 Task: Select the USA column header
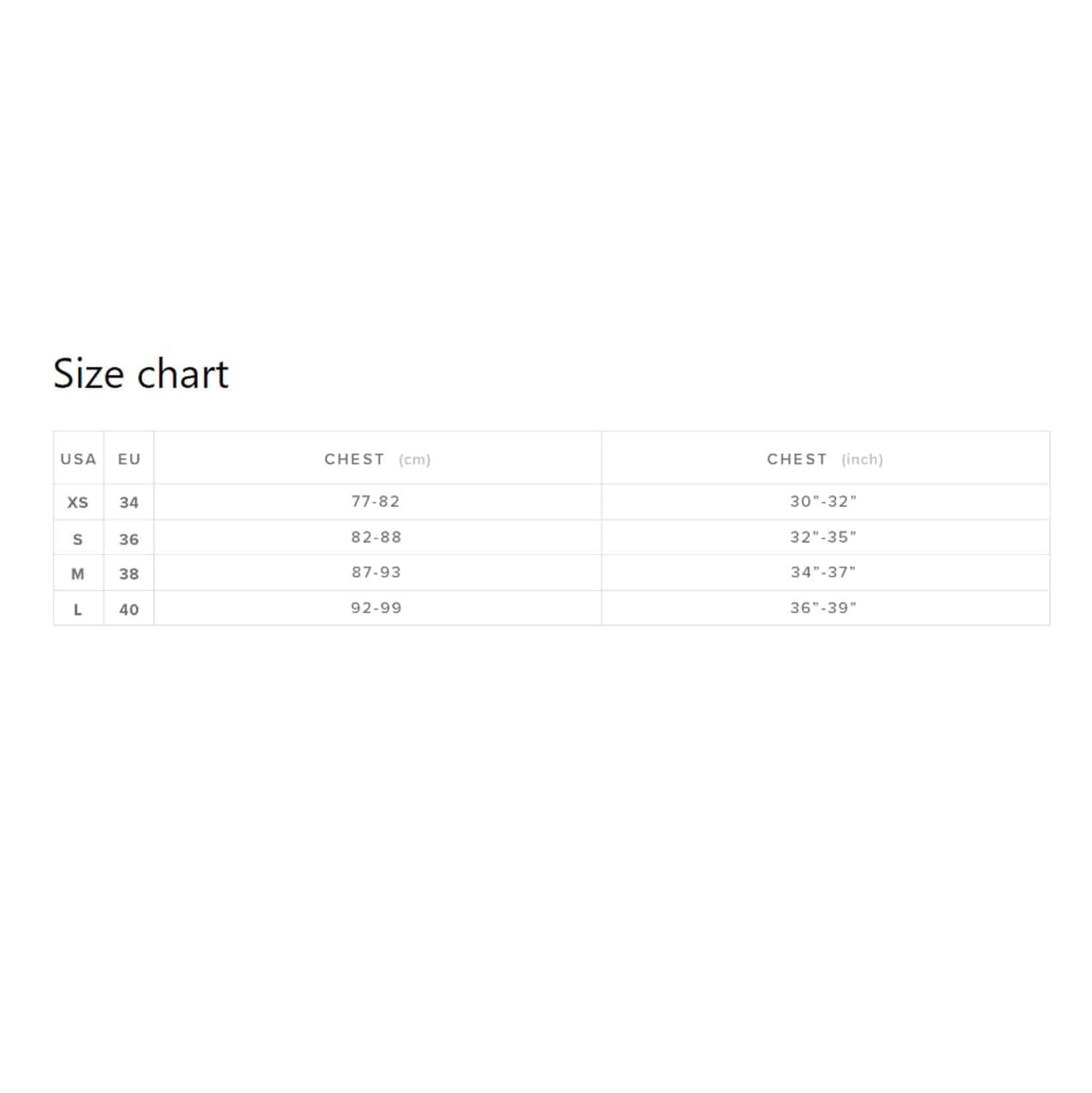[79, 459]
